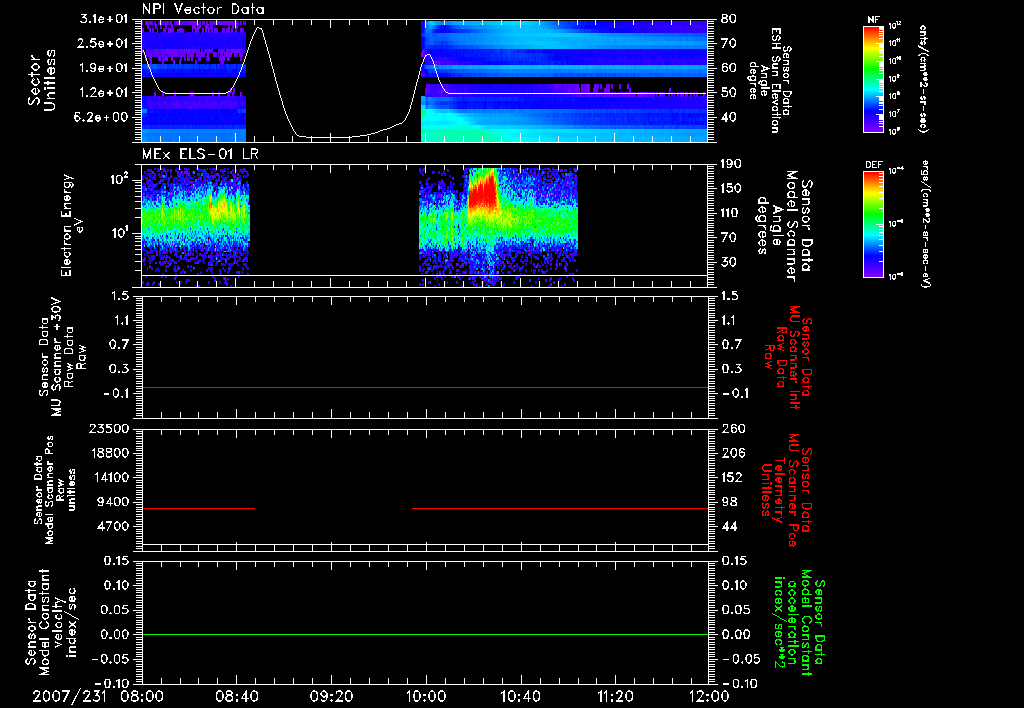Image resolution: width=1024 pixels, height=708 pixels.
Task: Click the "Sector Unitless" axis label
Action: pyautogui.click(x=41, y=80)
